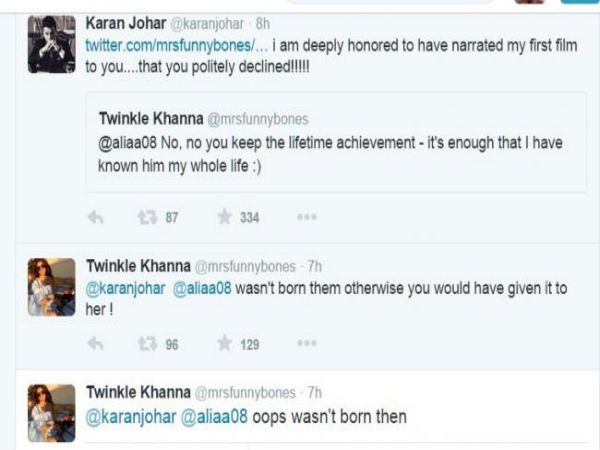Favorite the tweet with 334 stars
The height and width of the screenshot is (450, 600).
click(x=226, y=216)
